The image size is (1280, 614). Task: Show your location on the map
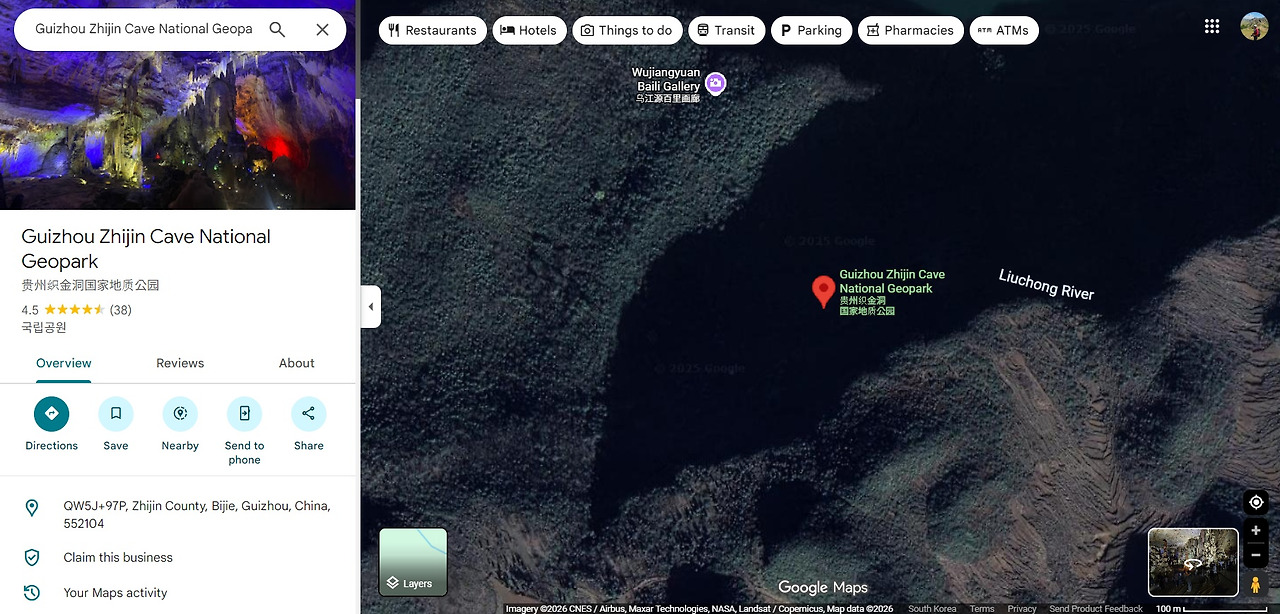pos(1256,502)
